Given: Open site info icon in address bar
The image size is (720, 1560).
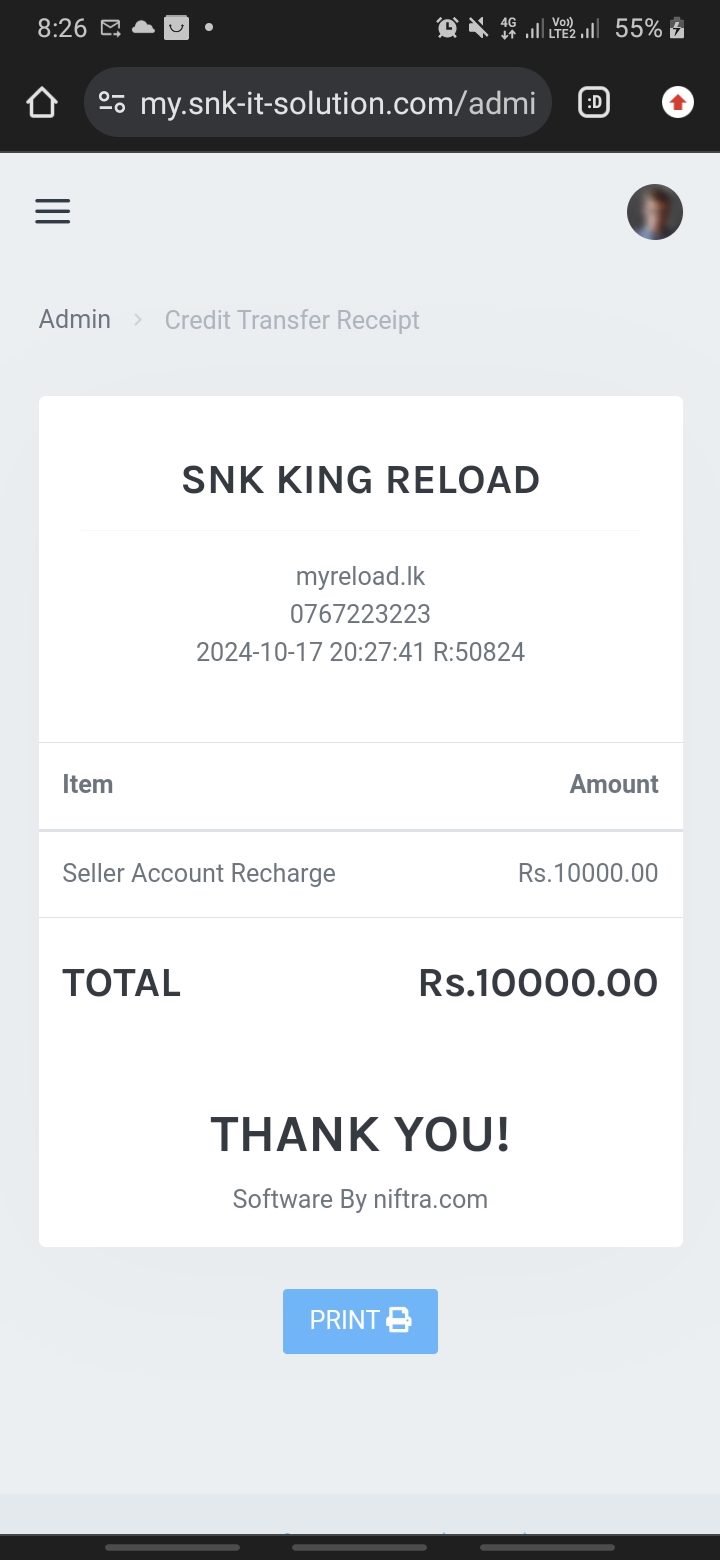Looking at the screenshot, I should [112, 102].
